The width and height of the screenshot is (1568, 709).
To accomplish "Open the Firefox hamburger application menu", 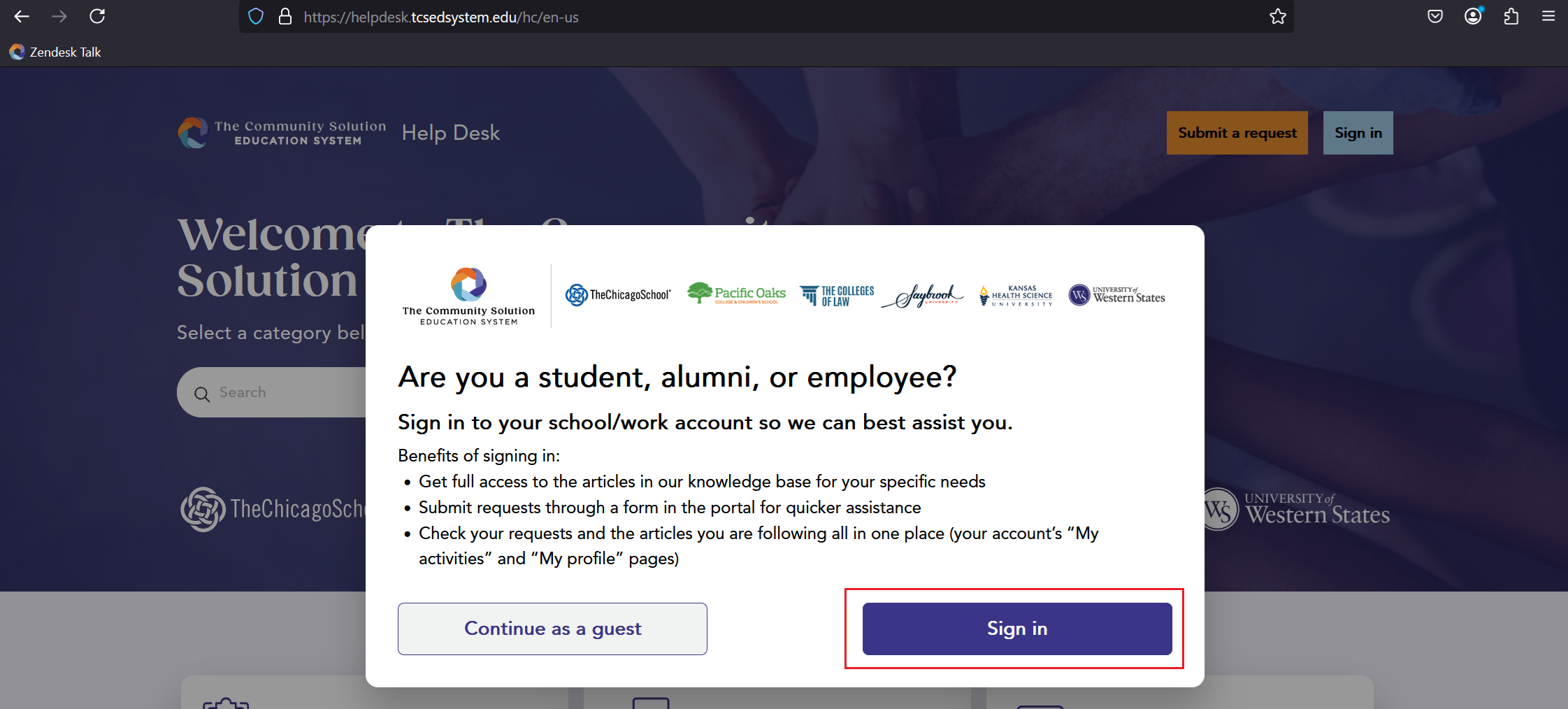I will [x=1548, y=16].
